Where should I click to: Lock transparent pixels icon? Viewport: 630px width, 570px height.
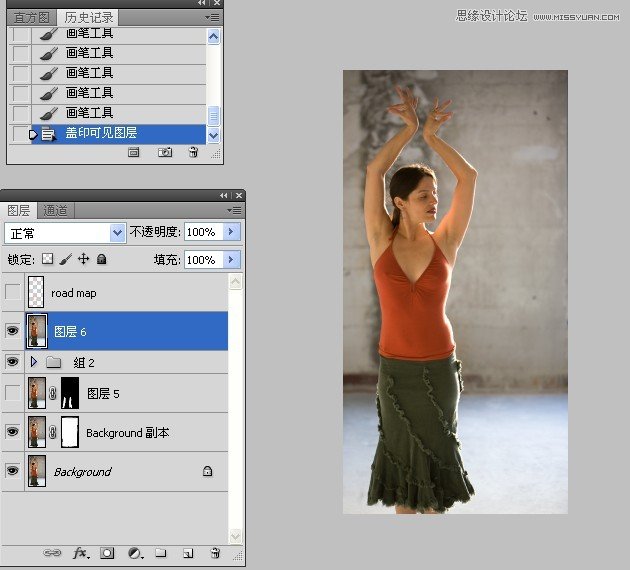point(47,259)
